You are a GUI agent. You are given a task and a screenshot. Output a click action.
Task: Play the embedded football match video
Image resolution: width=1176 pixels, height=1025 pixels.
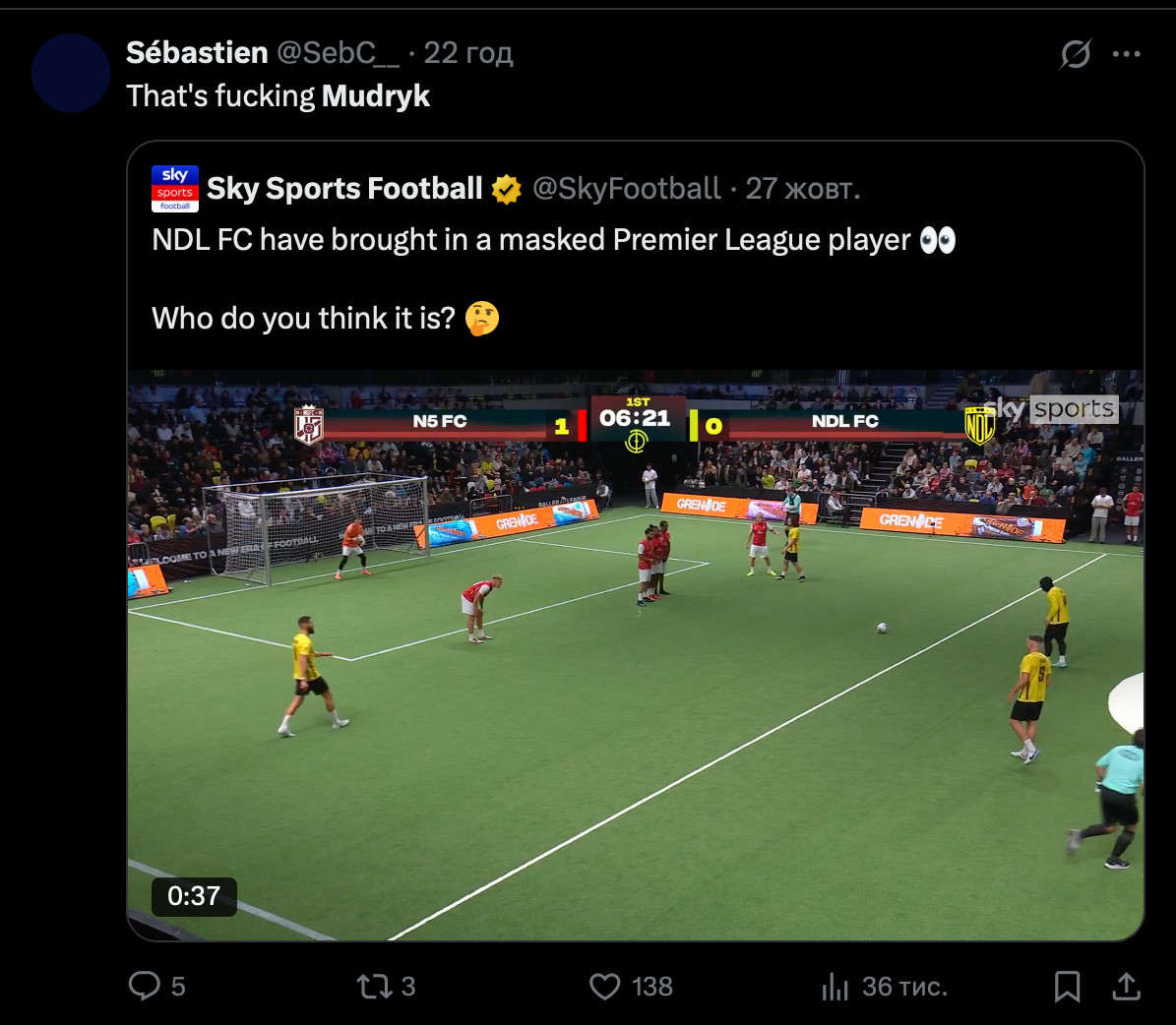point(636,655)
